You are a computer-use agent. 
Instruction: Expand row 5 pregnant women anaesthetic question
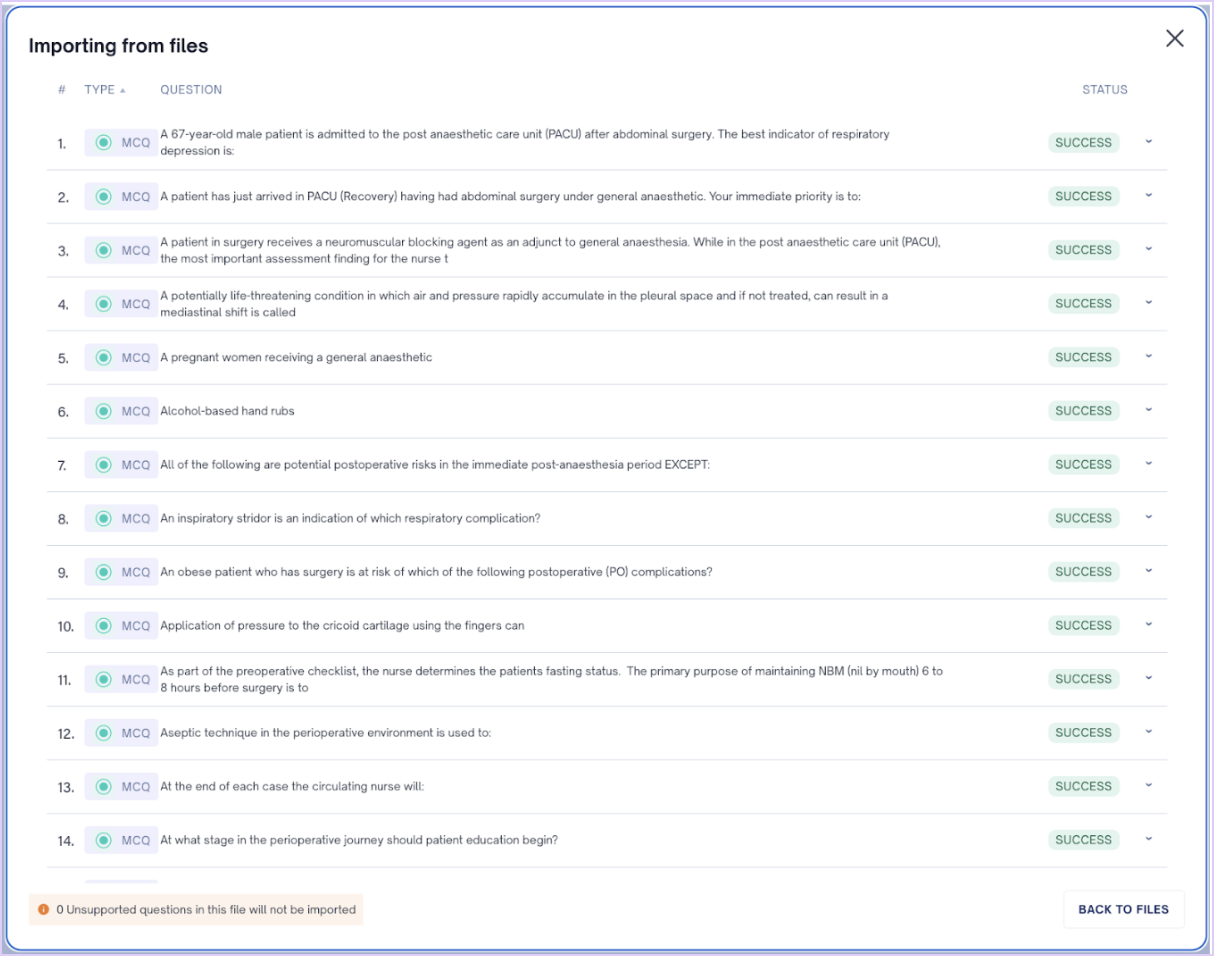pyautogui.click(x=1148, y=357)
